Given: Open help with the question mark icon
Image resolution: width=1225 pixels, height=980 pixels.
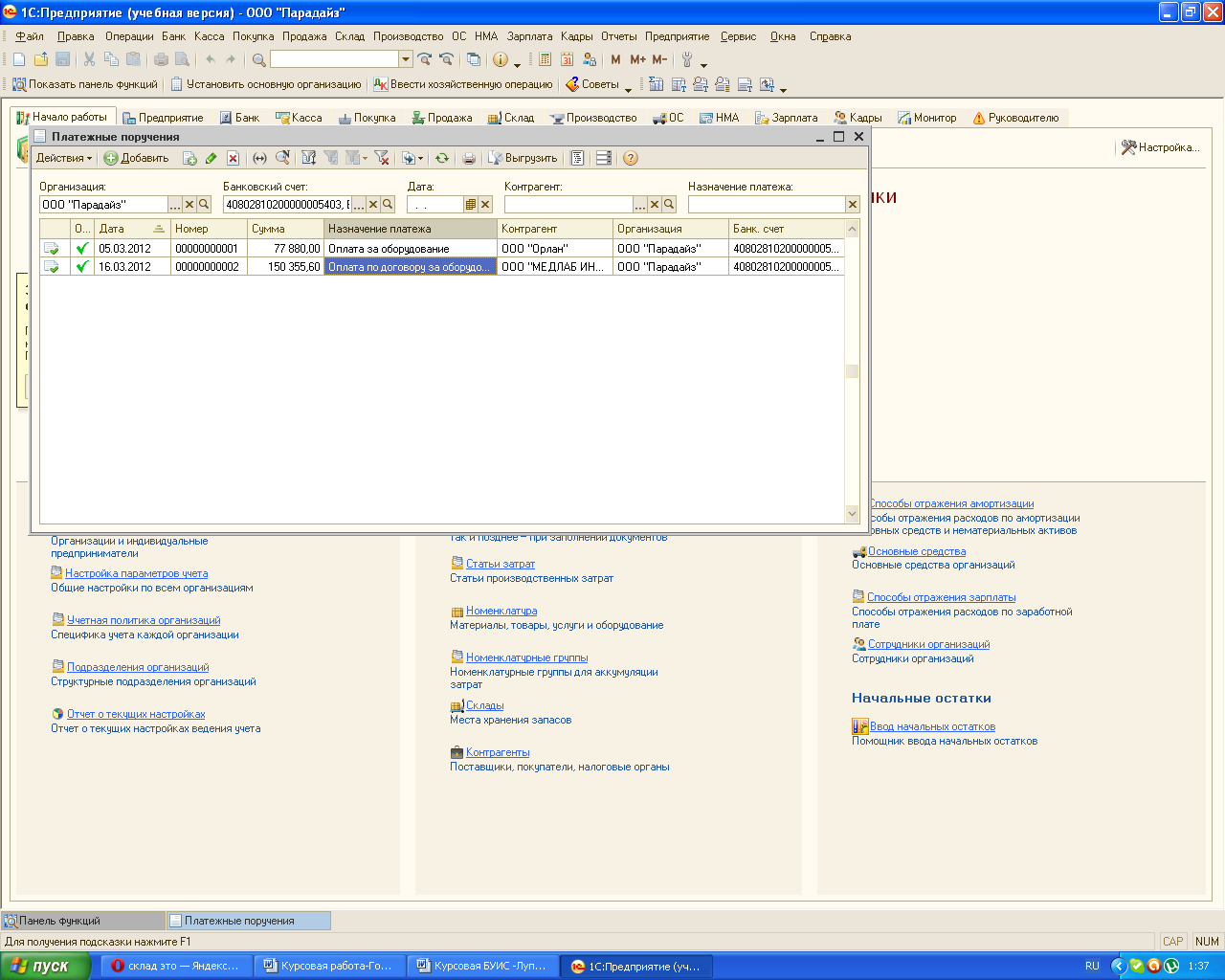Looking at the screenshot, I should coord(630,159).
